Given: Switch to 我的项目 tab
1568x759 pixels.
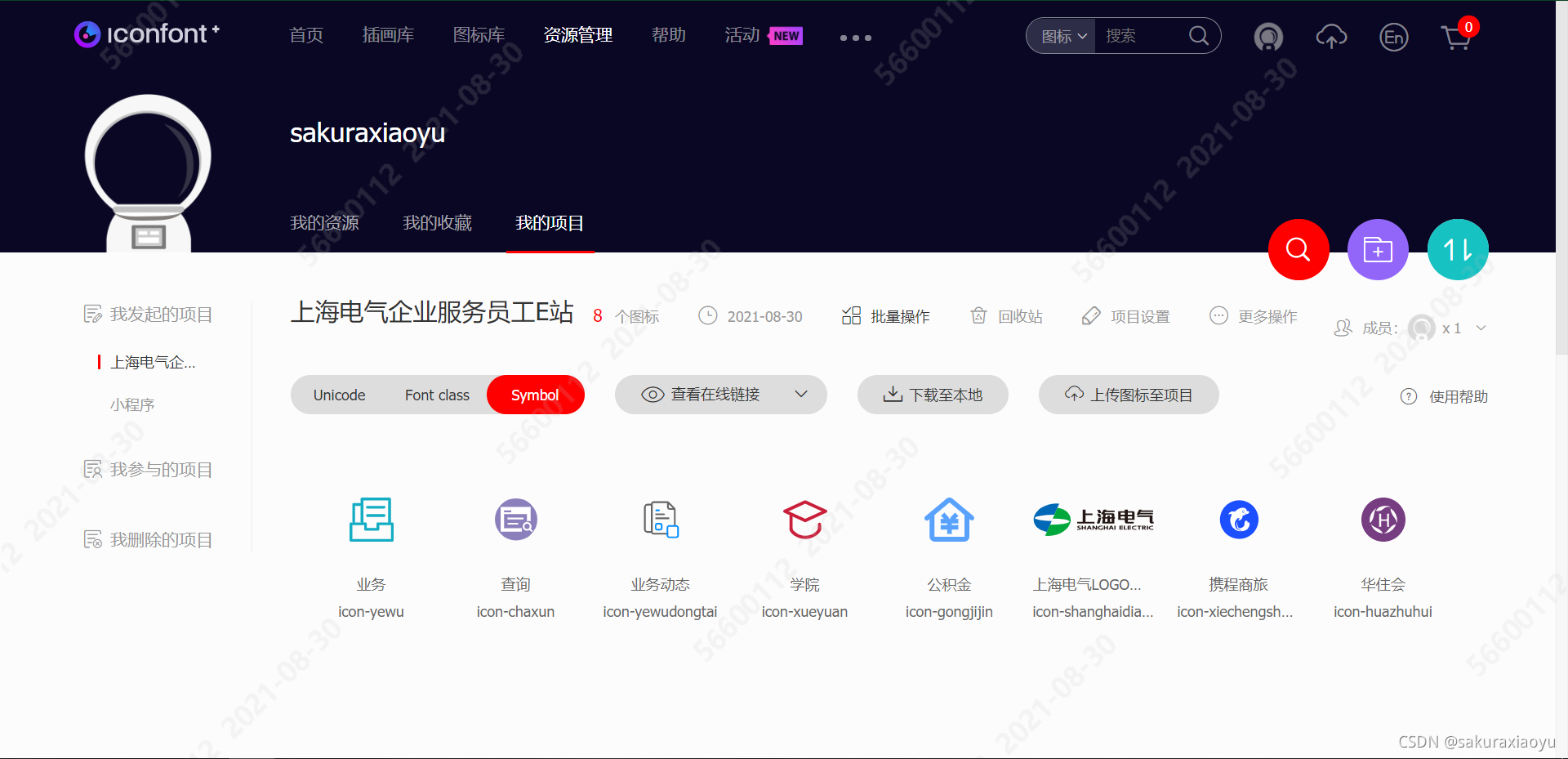Looking at the screenshot, I should pos(550,223).
